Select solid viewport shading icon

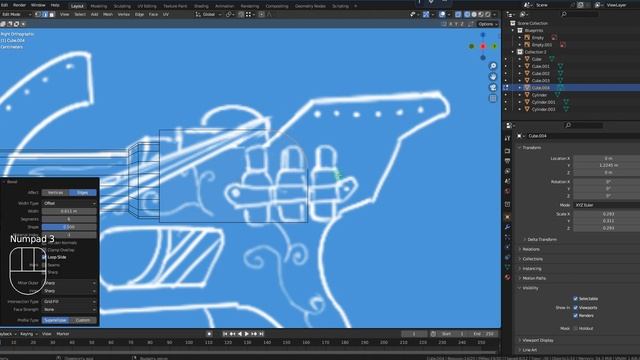(x=474, y=14)
